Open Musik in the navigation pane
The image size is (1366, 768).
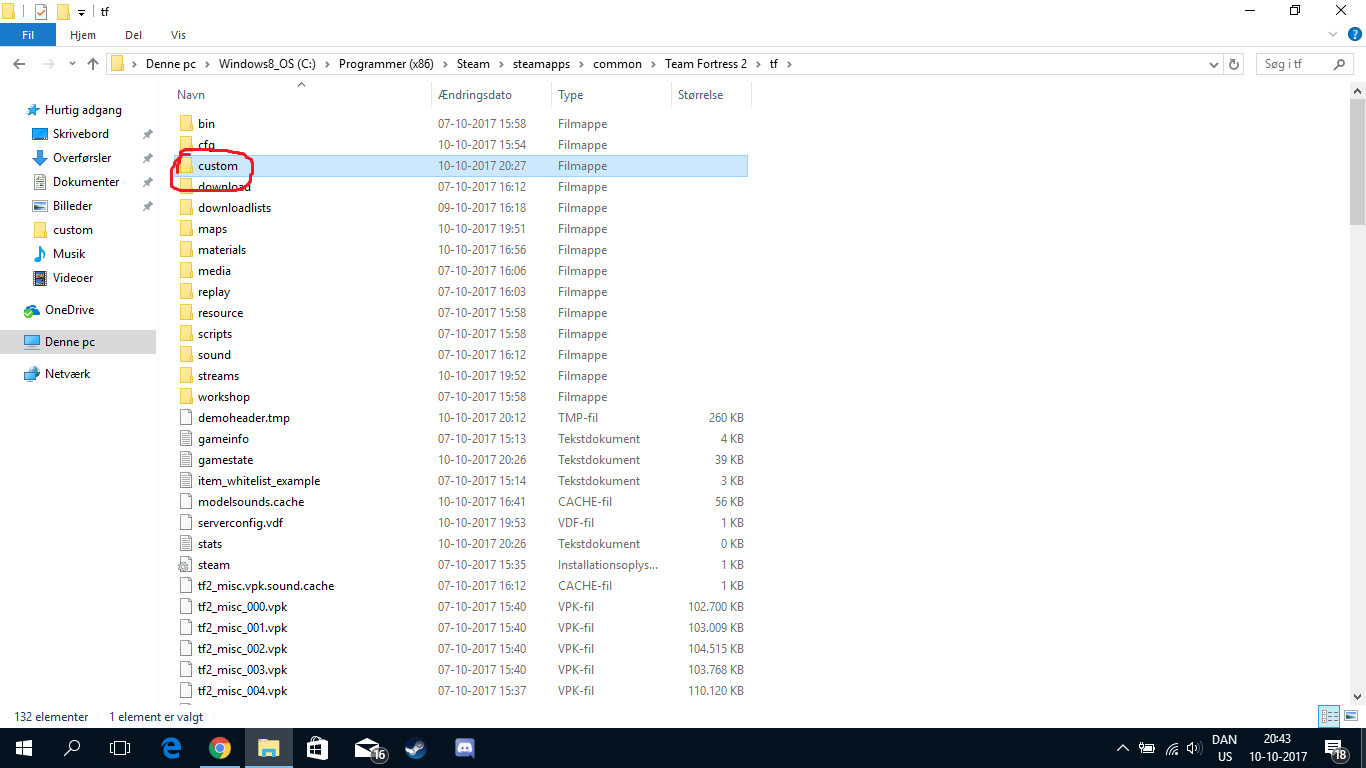69,254
